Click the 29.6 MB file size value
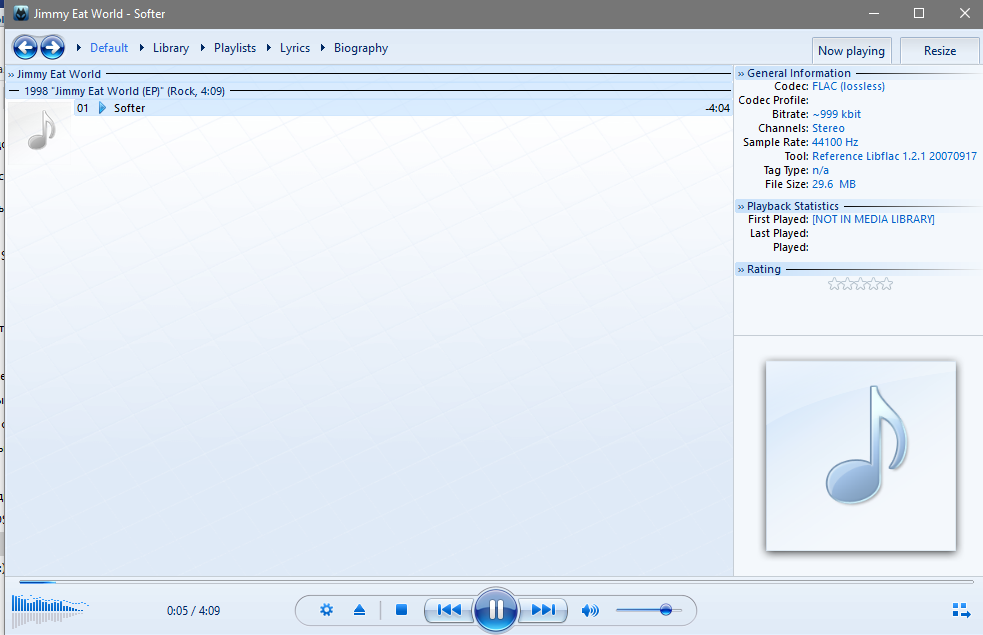Viewport: 983px width, 635px height. (834, 184)
